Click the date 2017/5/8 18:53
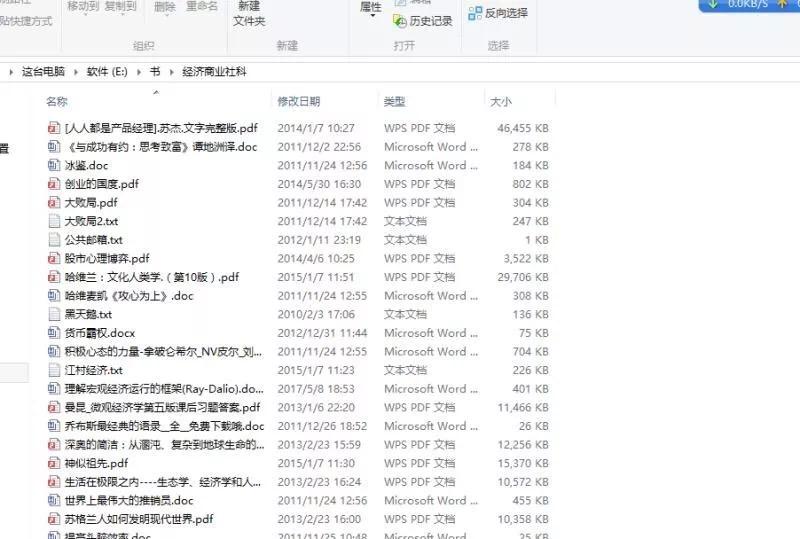 click(x=316, y=389)
